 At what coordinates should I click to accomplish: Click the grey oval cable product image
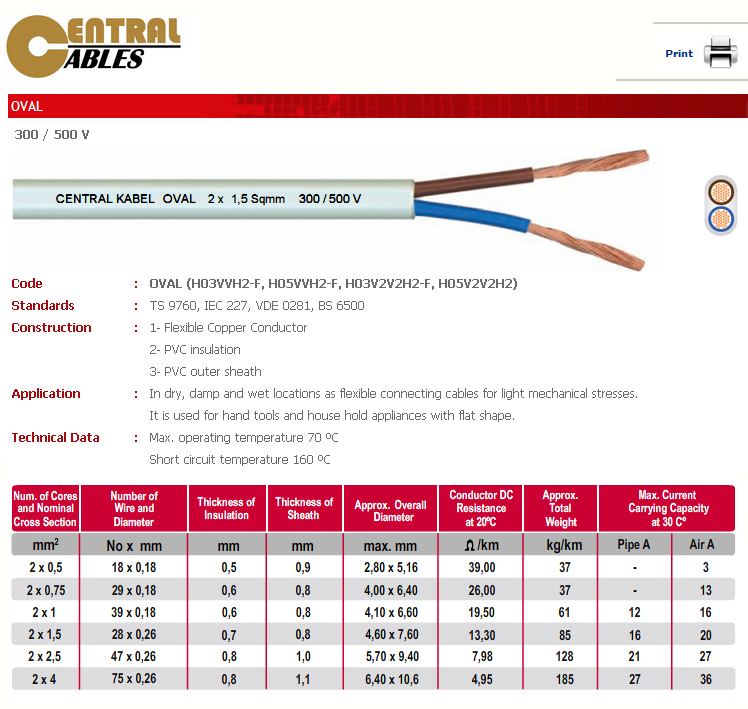point(330,198)
